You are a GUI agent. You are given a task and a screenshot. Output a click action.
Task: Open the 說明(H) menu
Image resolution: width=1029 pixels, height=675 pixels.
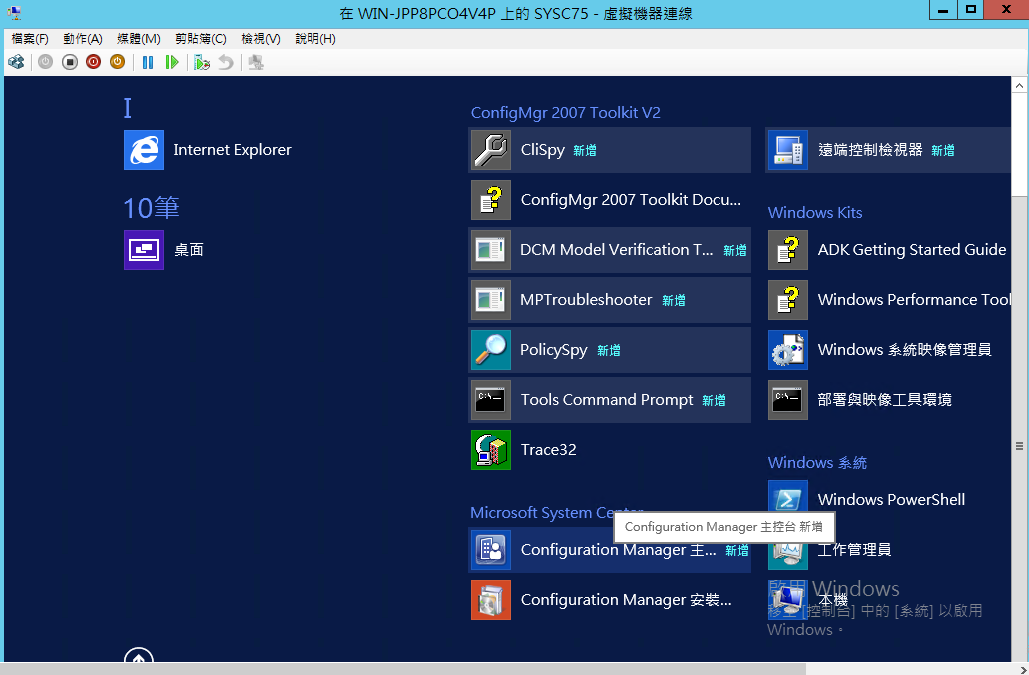pos(315,39)
